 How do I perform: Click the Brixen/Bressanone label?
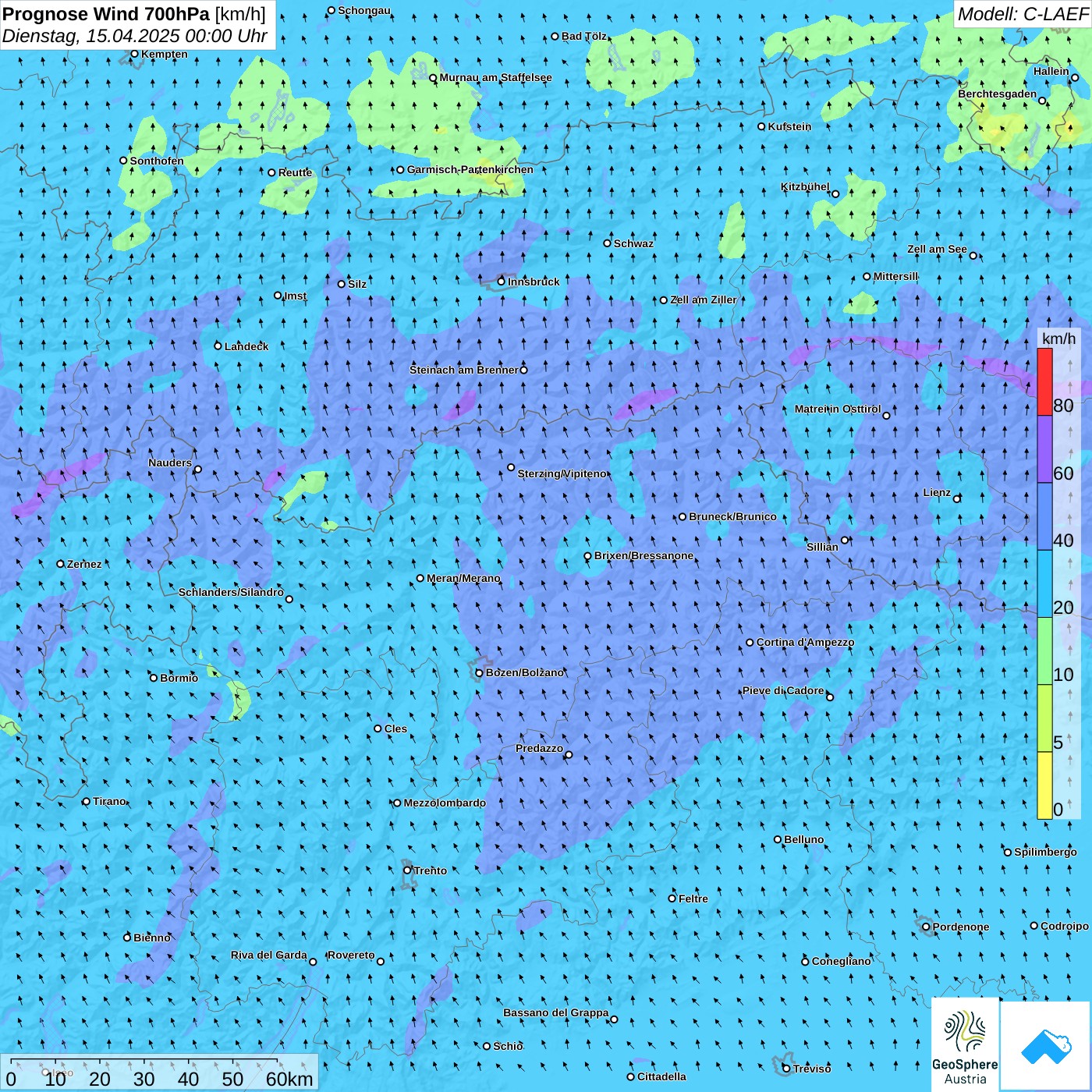pyautogui.click(x=643, y=555)
